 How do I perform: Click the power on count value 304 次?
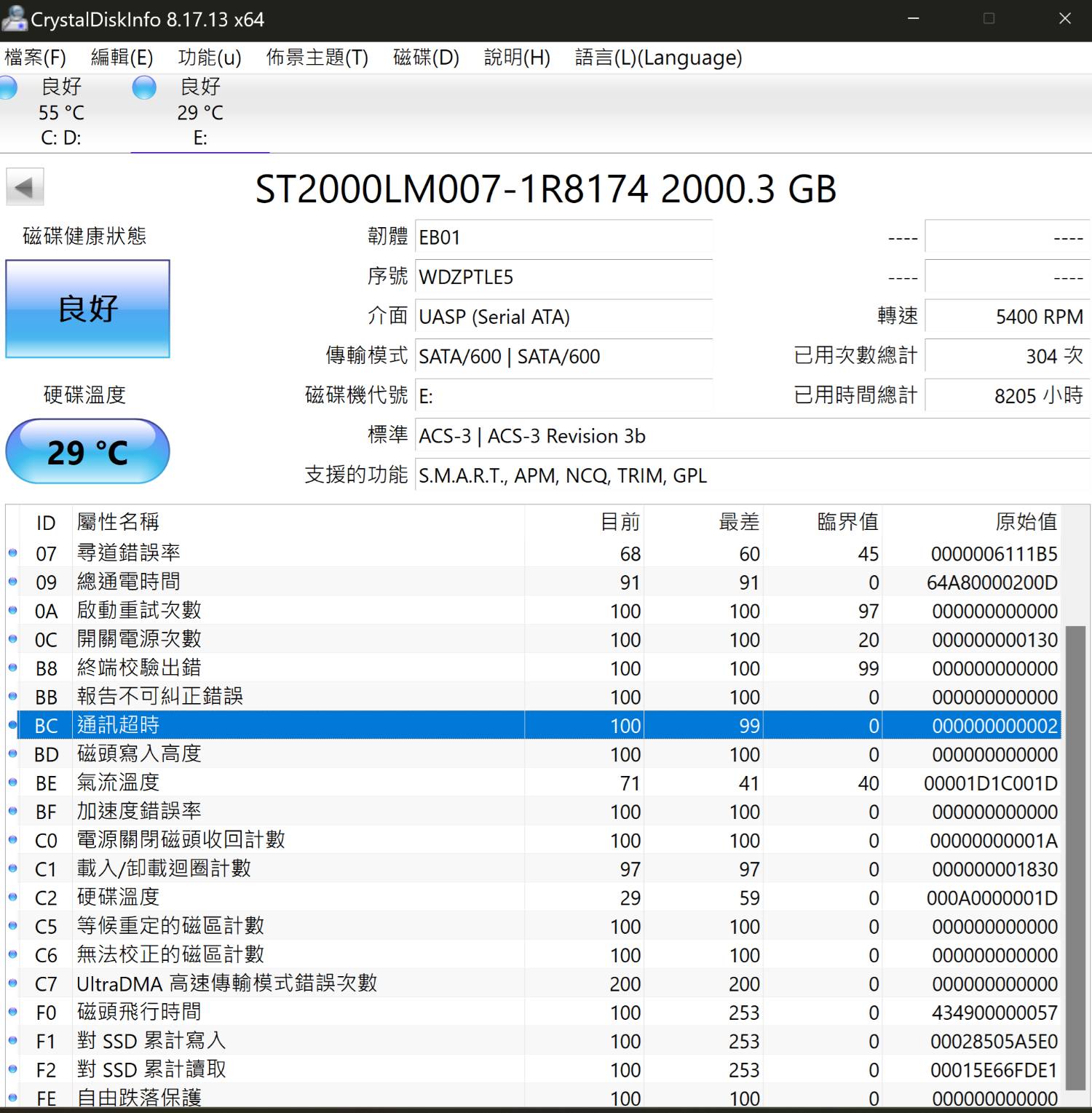pos(1008,356)
